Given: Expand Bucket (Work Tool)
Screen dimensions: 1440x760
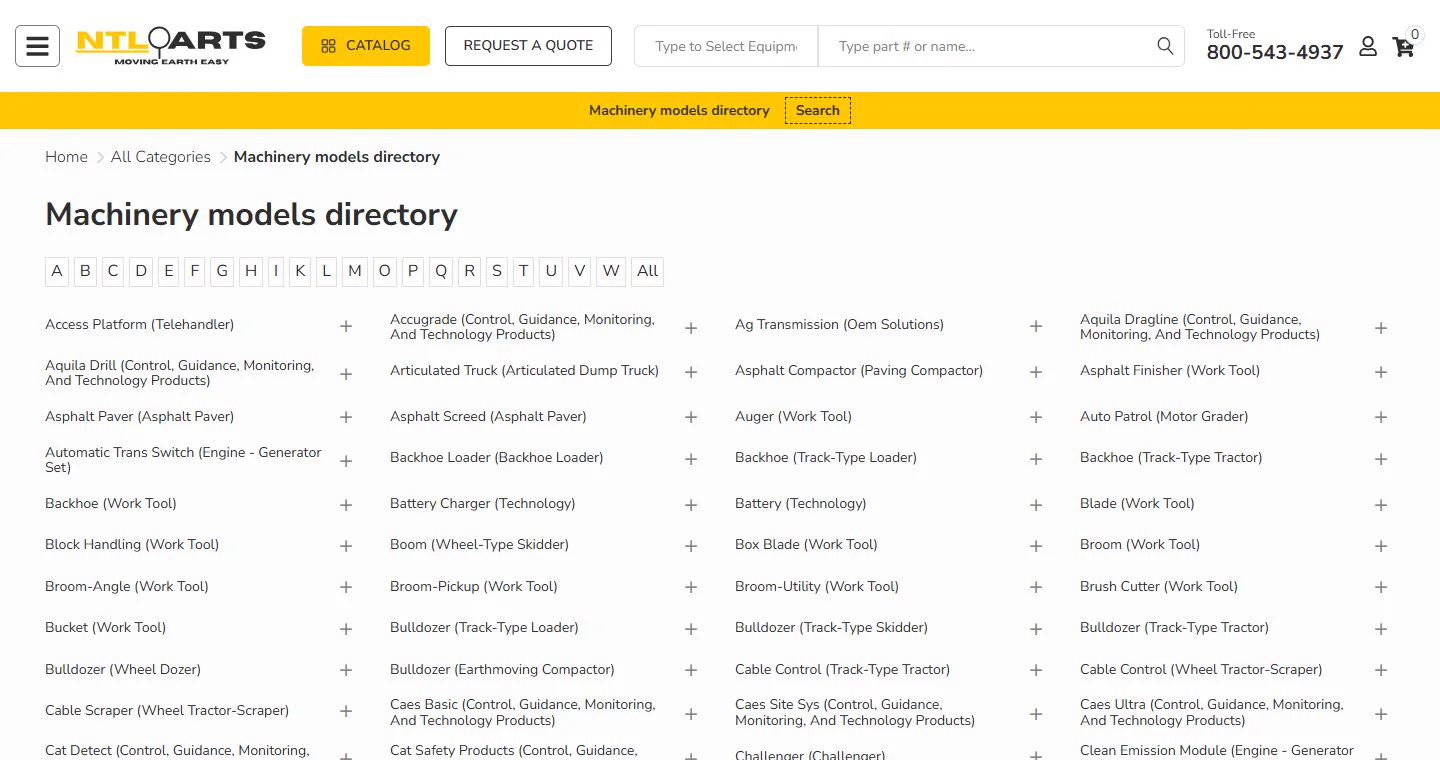Looking at the screenshot, I should [346, 629].
